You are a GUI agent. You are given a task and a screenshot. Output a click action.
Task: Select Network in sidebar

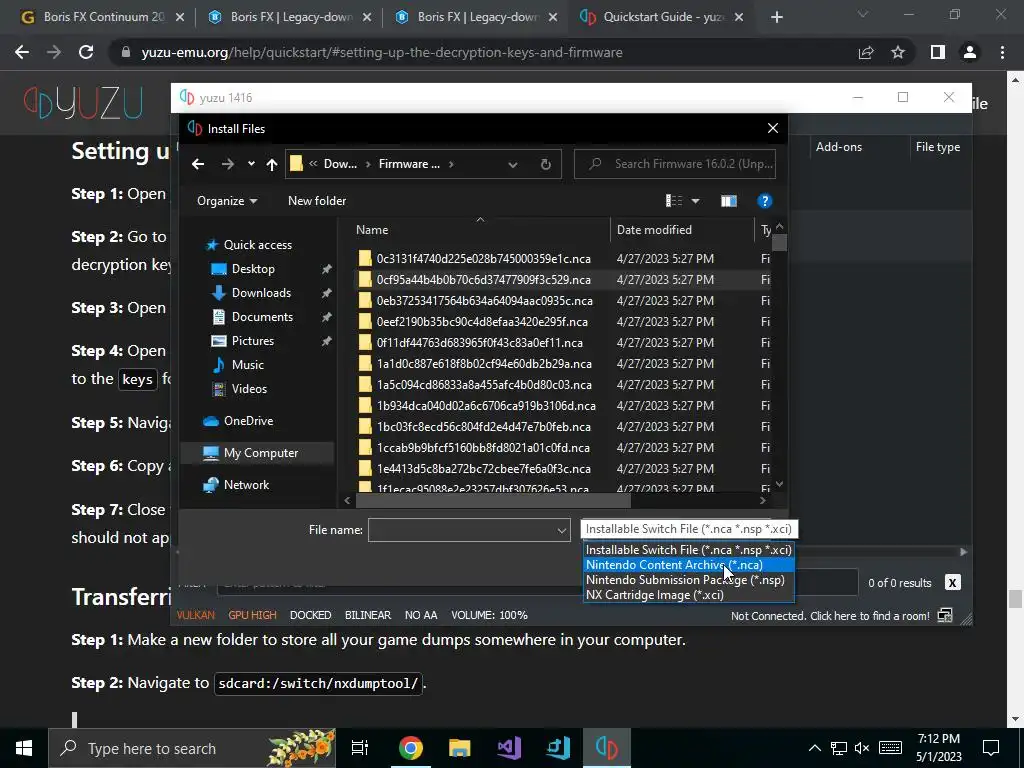(246, 485)
